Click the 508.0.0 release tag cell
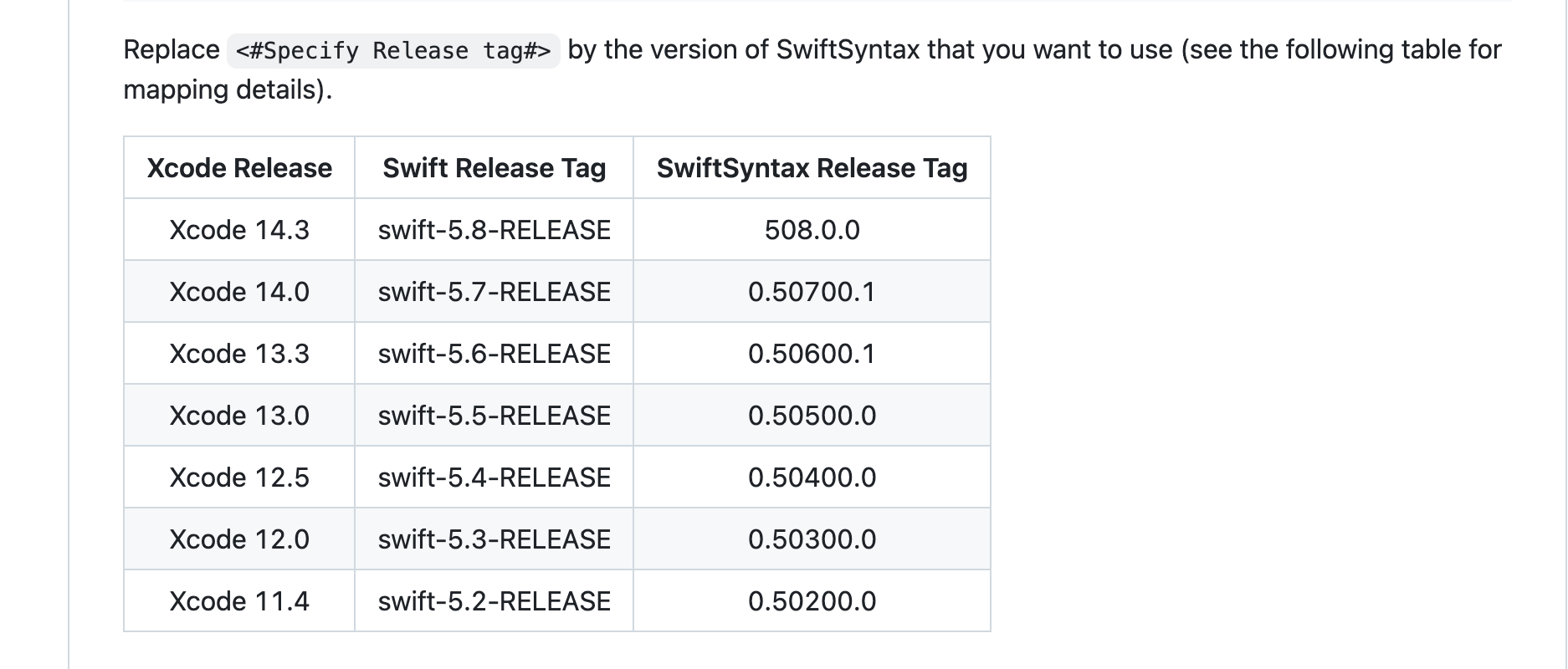Image resolution: width=1568 pixels, height=669 pixels. pyautogui.click(x=812, y=230)
